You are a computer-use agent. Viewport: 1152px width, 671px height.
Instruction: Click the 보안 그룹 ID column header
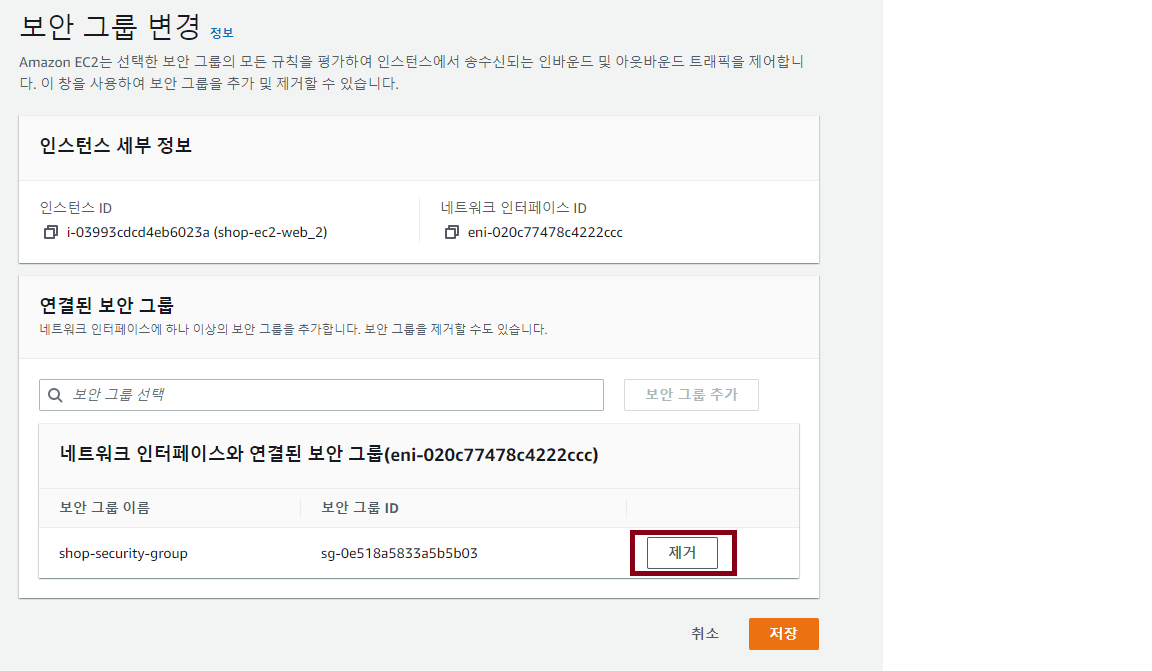[360, 508]
